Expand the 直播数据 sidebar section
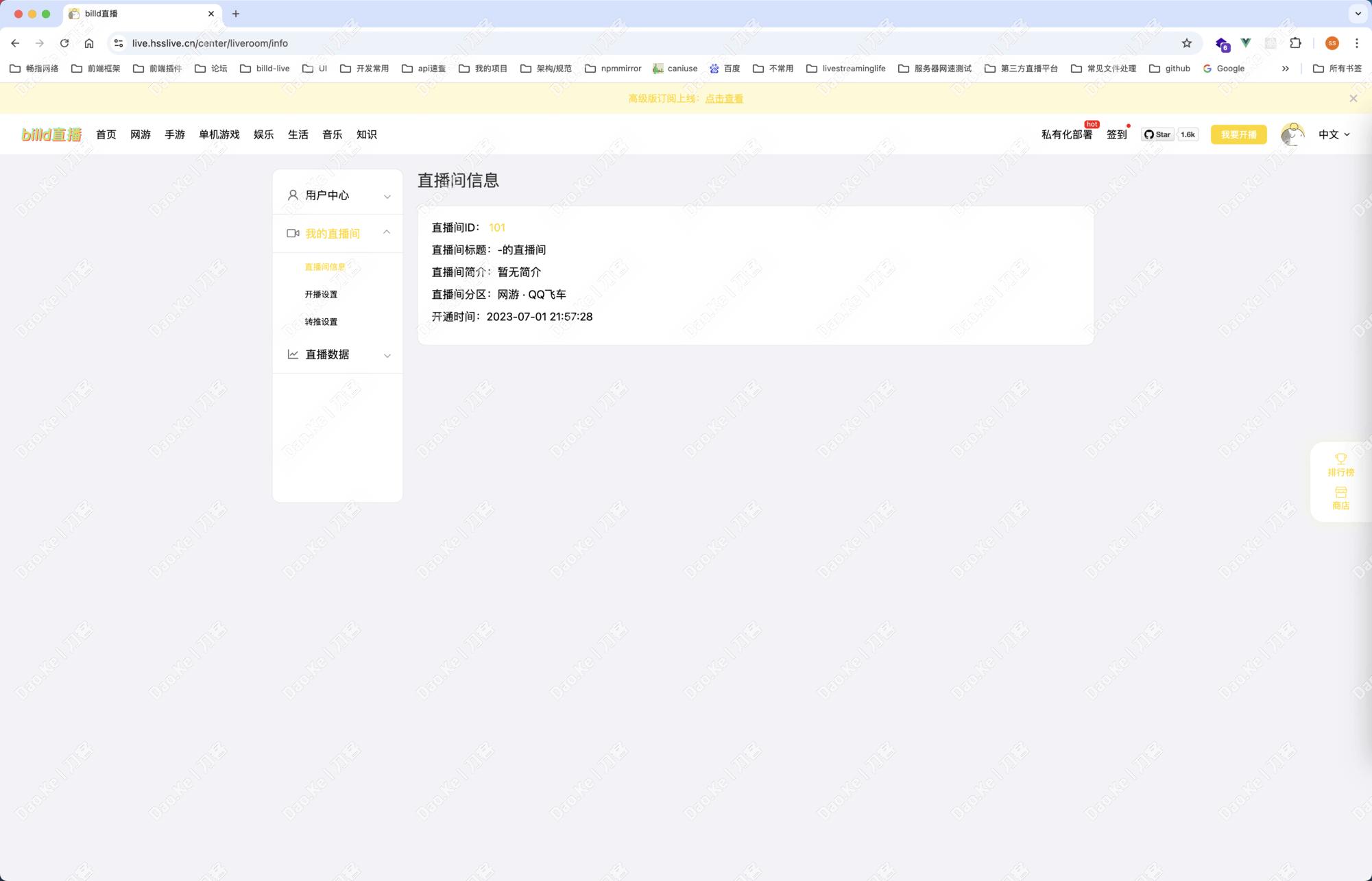Image resolution: width=1372 pixels, height=881 pixels. [337, 354]
